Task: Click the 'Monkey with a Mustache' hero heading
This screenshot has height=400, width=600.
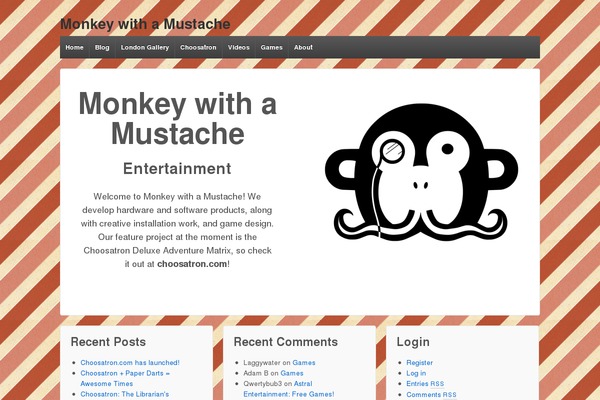Action: point(178,119)
